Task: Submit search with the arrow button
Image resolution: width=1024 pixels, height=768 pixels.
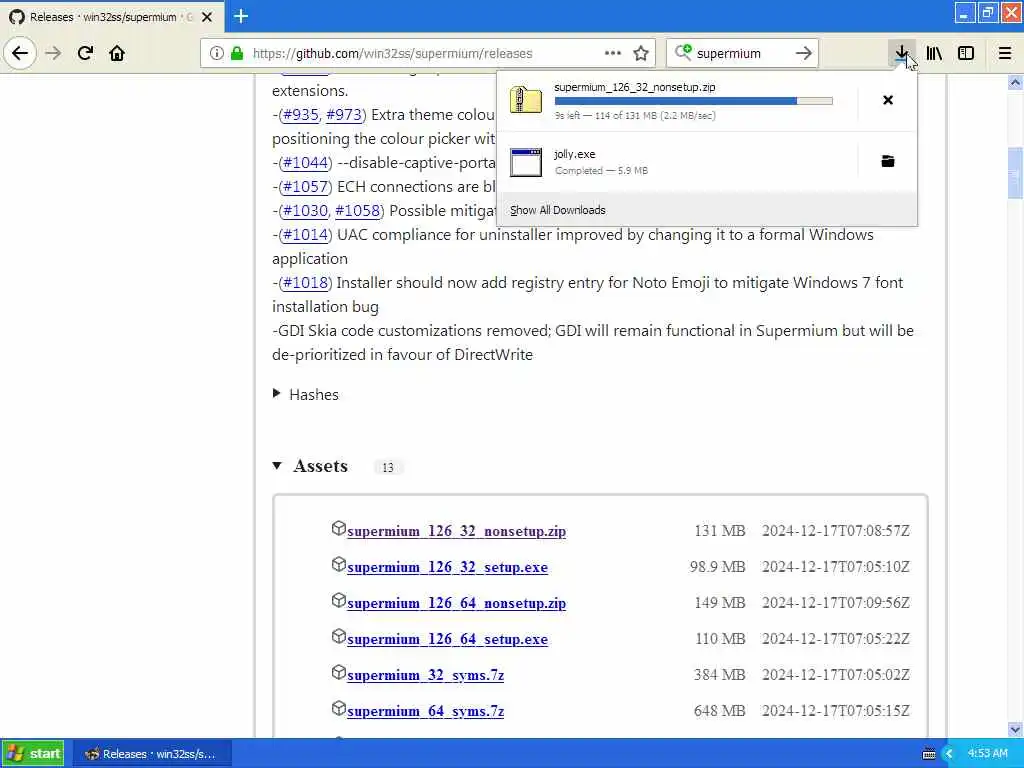Action: [x=804, y=53]
